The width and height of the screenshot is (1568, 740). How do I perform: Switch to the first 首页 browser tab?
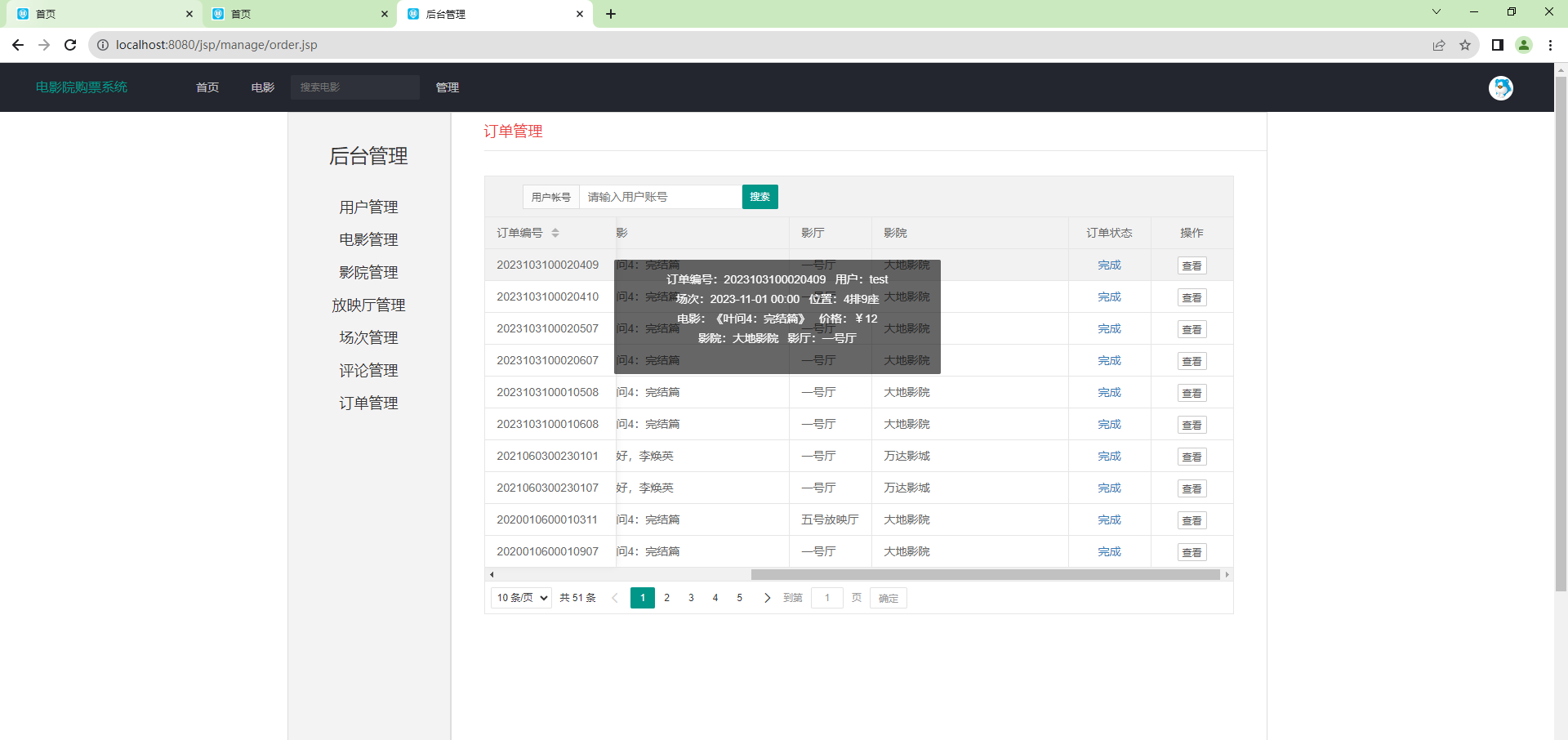(98, 14)
